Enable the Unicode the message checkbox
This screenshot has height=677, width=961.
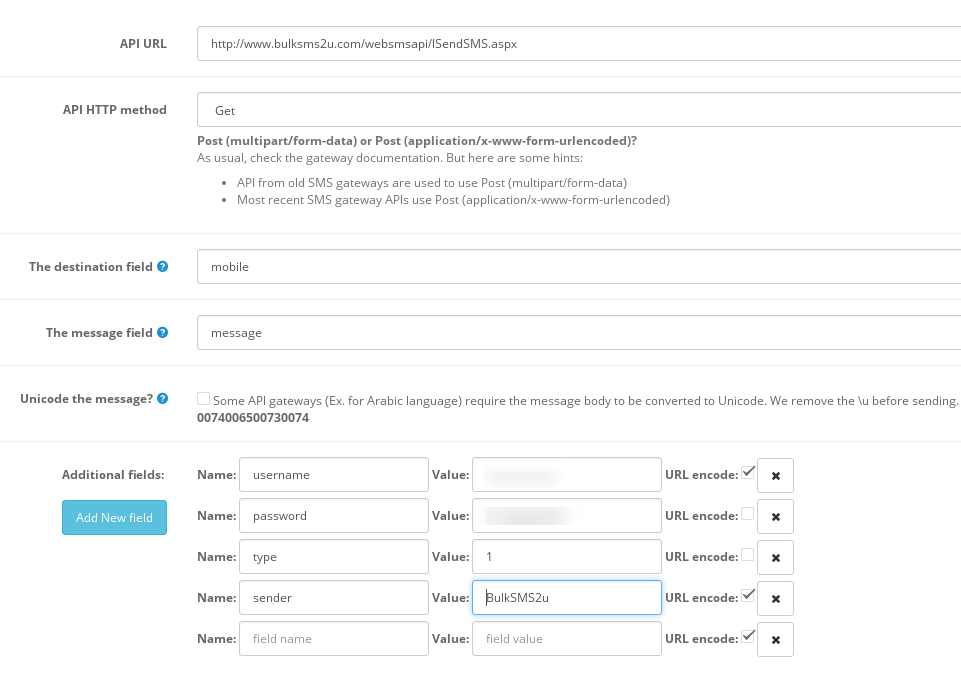click(204, 399)
